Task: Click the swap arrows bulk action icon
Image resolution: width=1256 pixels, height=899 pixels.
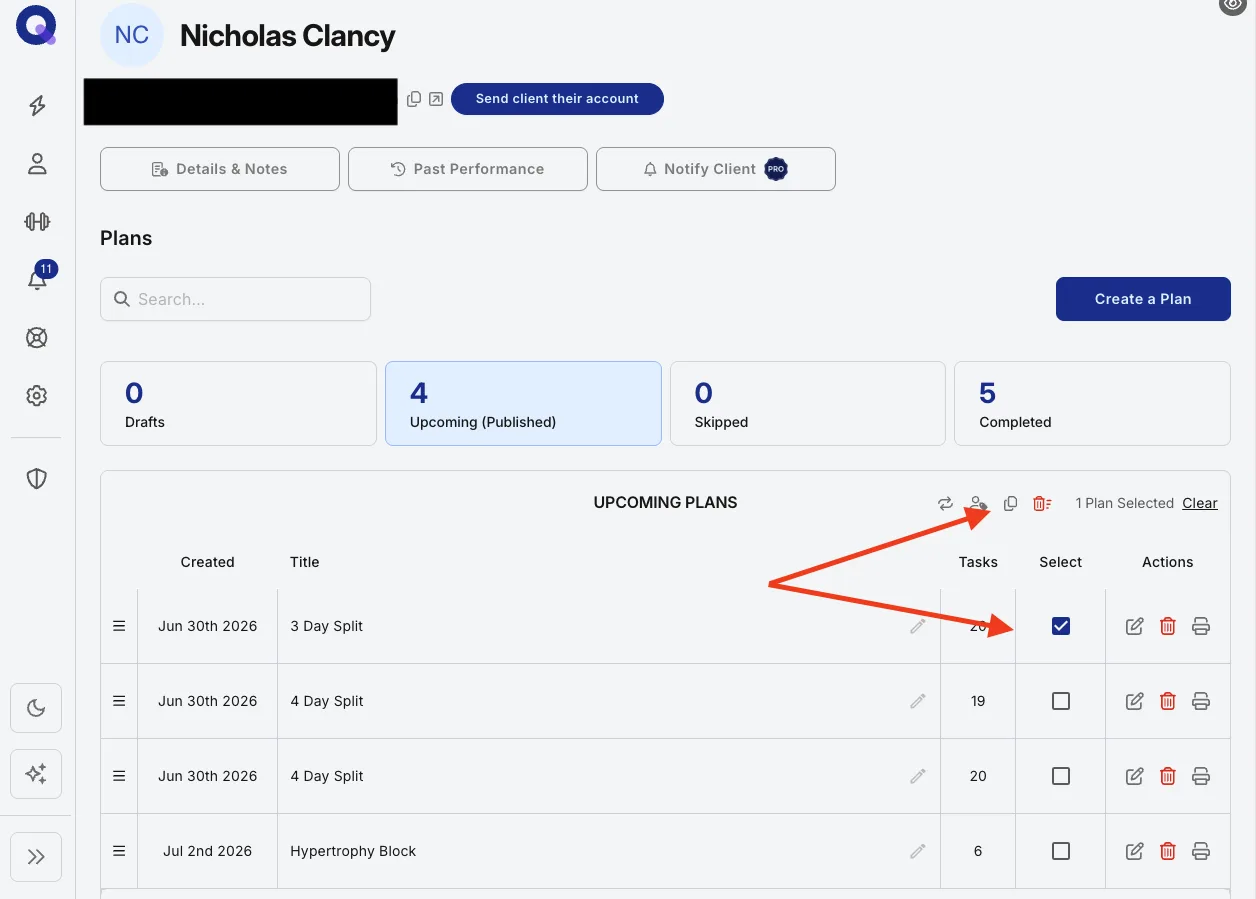Action: 945,503
